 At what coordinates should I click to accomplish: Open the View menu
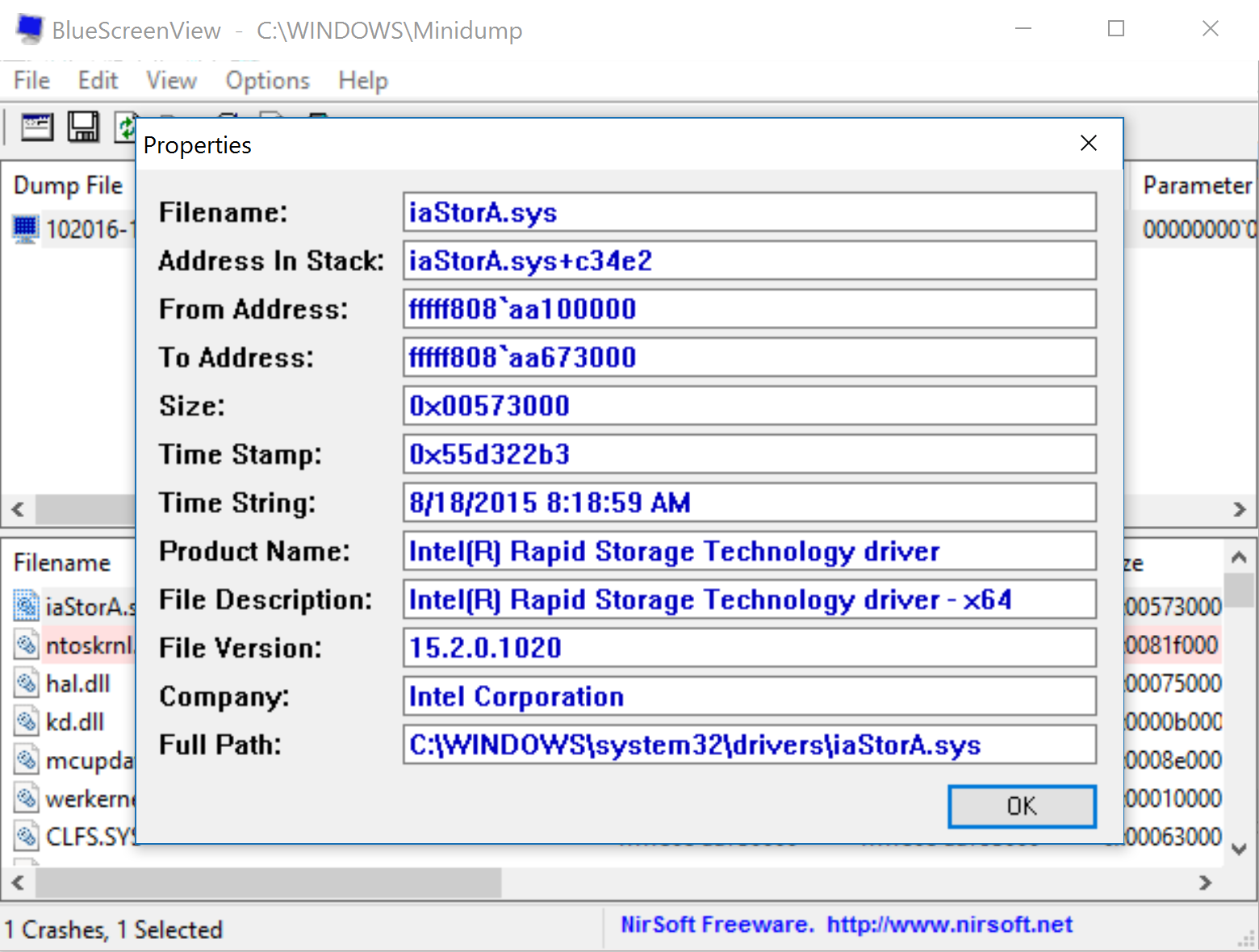(171, 81)
